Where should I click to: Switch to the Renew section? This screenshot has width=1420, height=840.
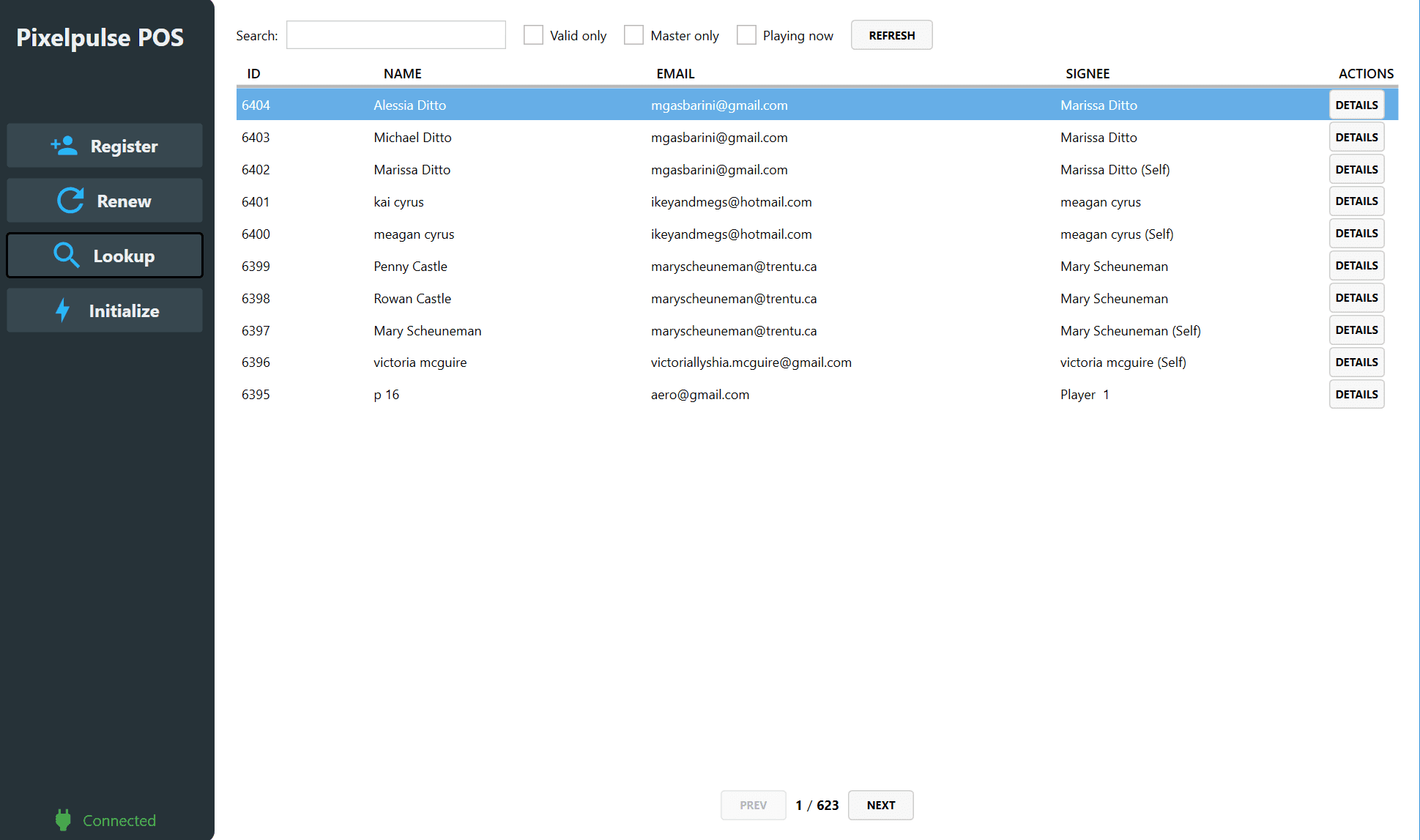[105, 200]
